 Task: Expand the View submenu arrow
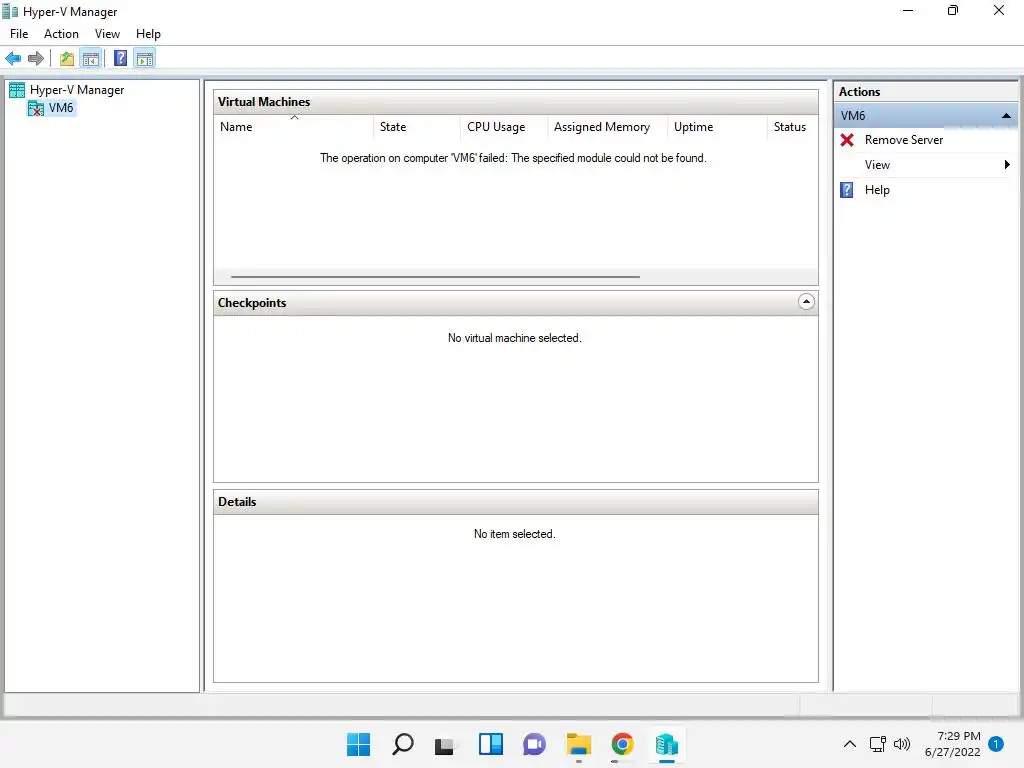tap(1007, 165)
